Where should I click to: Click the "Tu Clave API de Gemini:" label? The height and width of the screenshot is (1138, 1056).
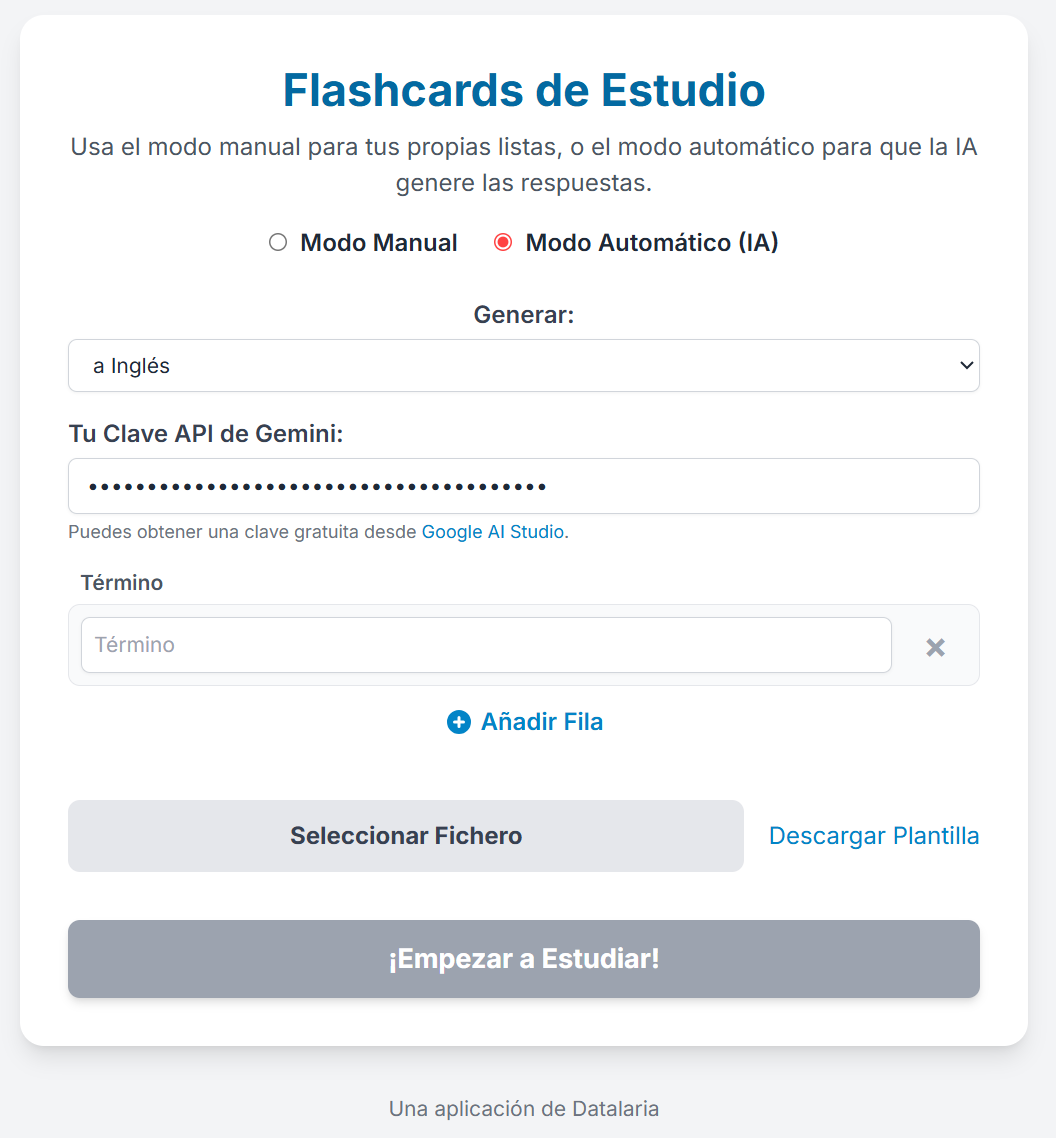click(206, 434)
